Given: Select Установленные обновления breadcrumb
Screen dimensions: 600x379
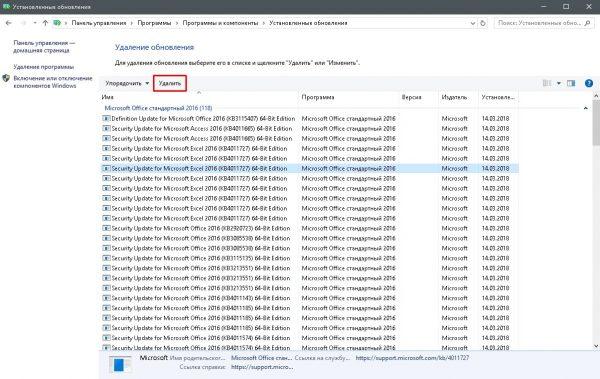Looking at the screenshot, I should [308, 23].
